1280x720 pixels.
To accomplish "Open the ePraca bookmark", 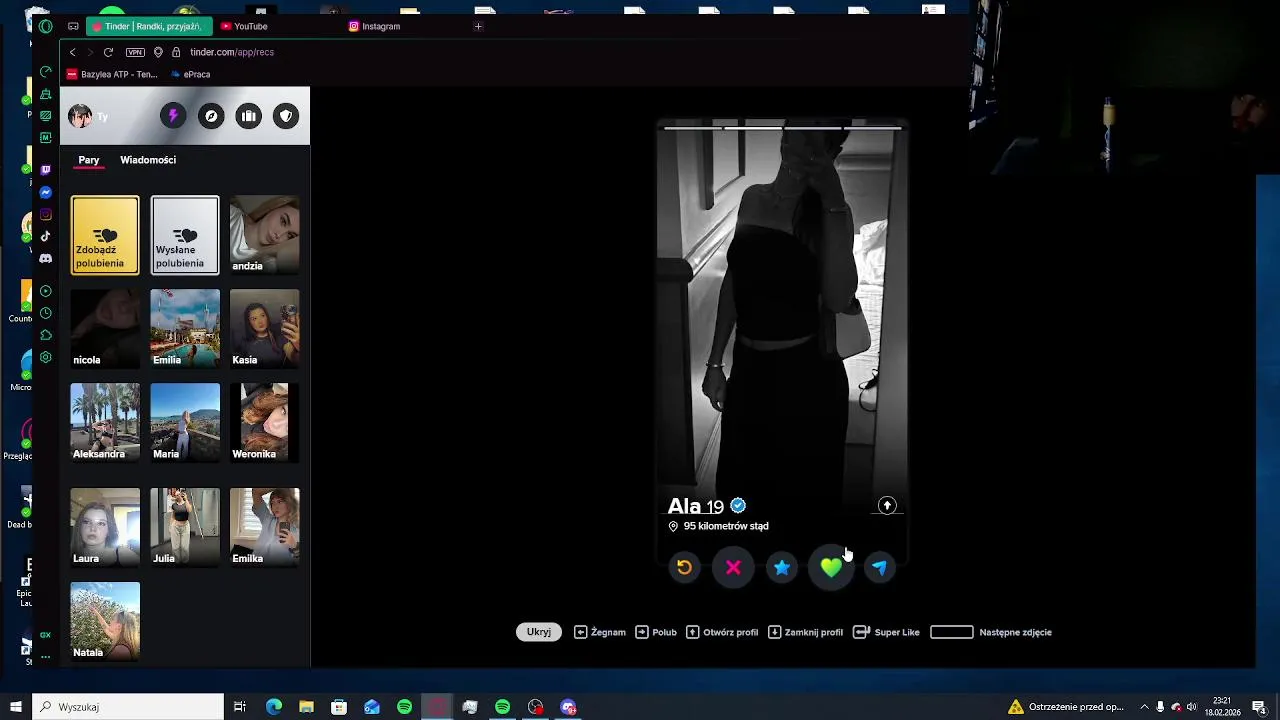I will (190, 74).
